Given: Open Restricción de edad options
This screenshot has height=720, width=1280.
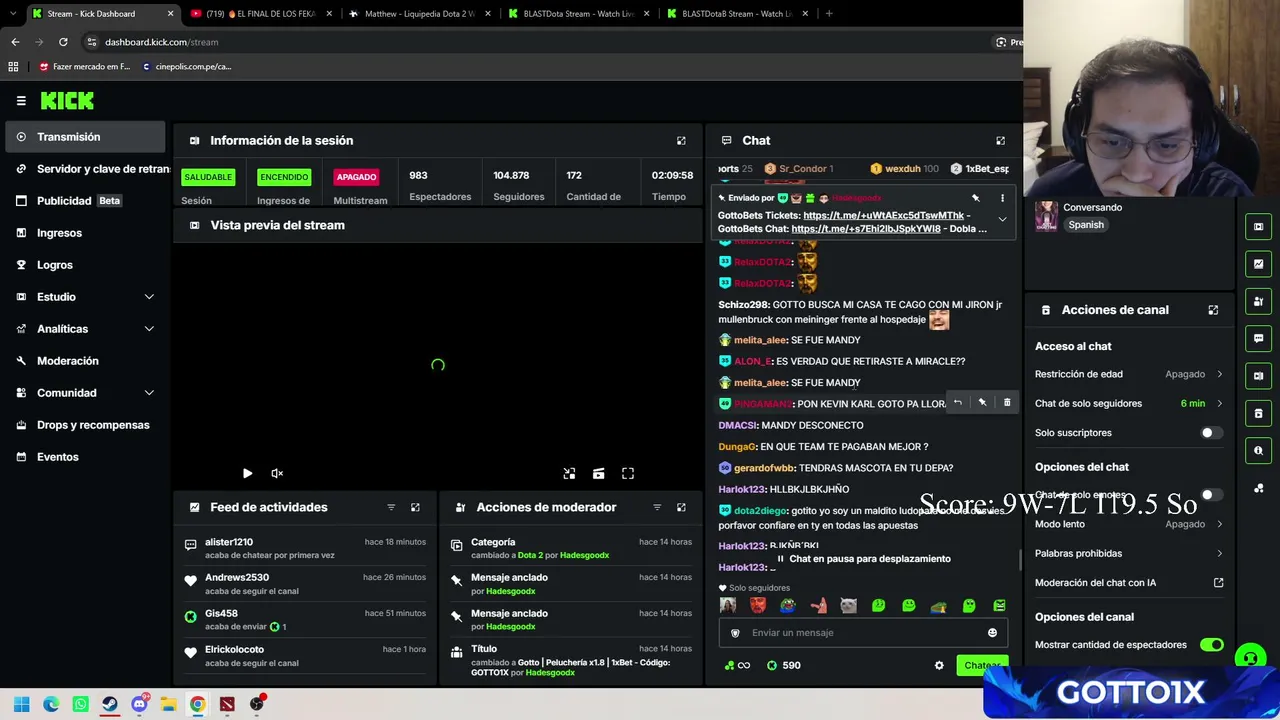Looking at the screenshot, I should pos(1129,374).
